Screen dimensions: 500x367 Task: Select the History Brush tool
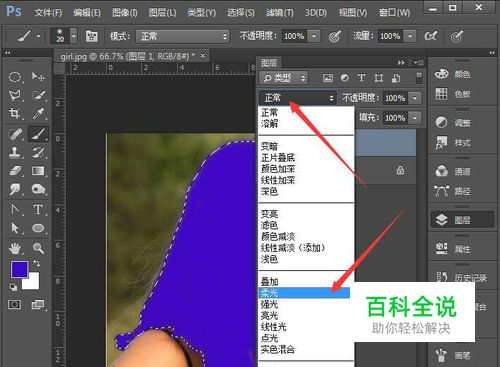38,152
